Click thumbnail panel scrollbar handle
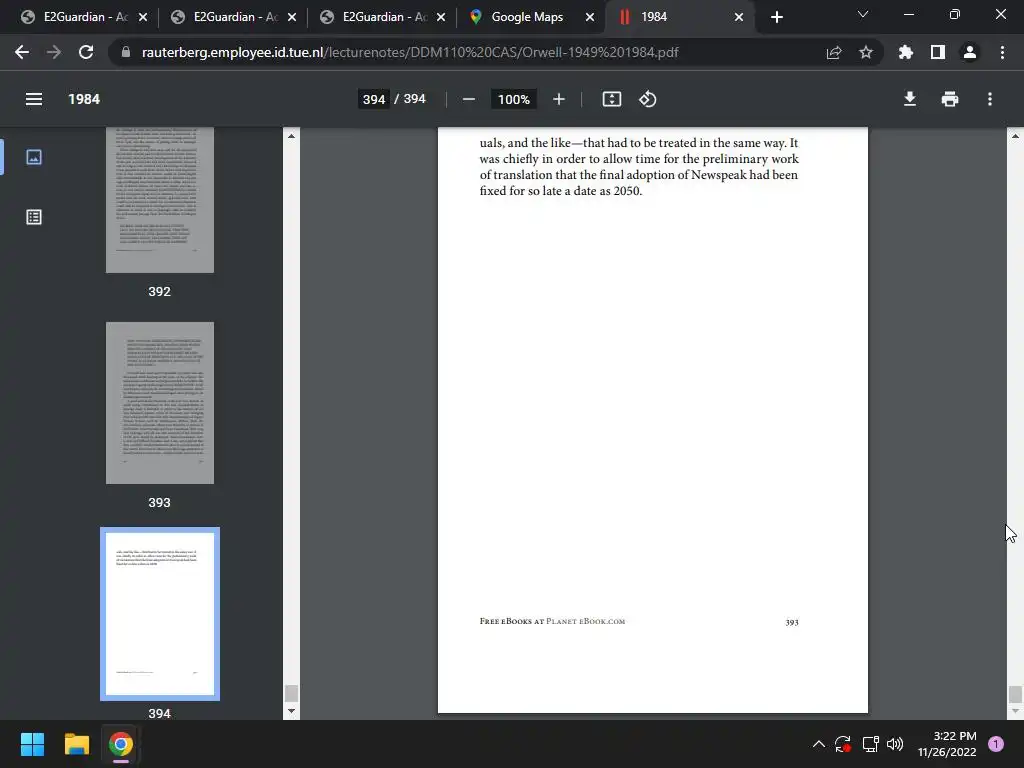The image size is (1024, 768). pyautogui.click(x=291, y=693)
